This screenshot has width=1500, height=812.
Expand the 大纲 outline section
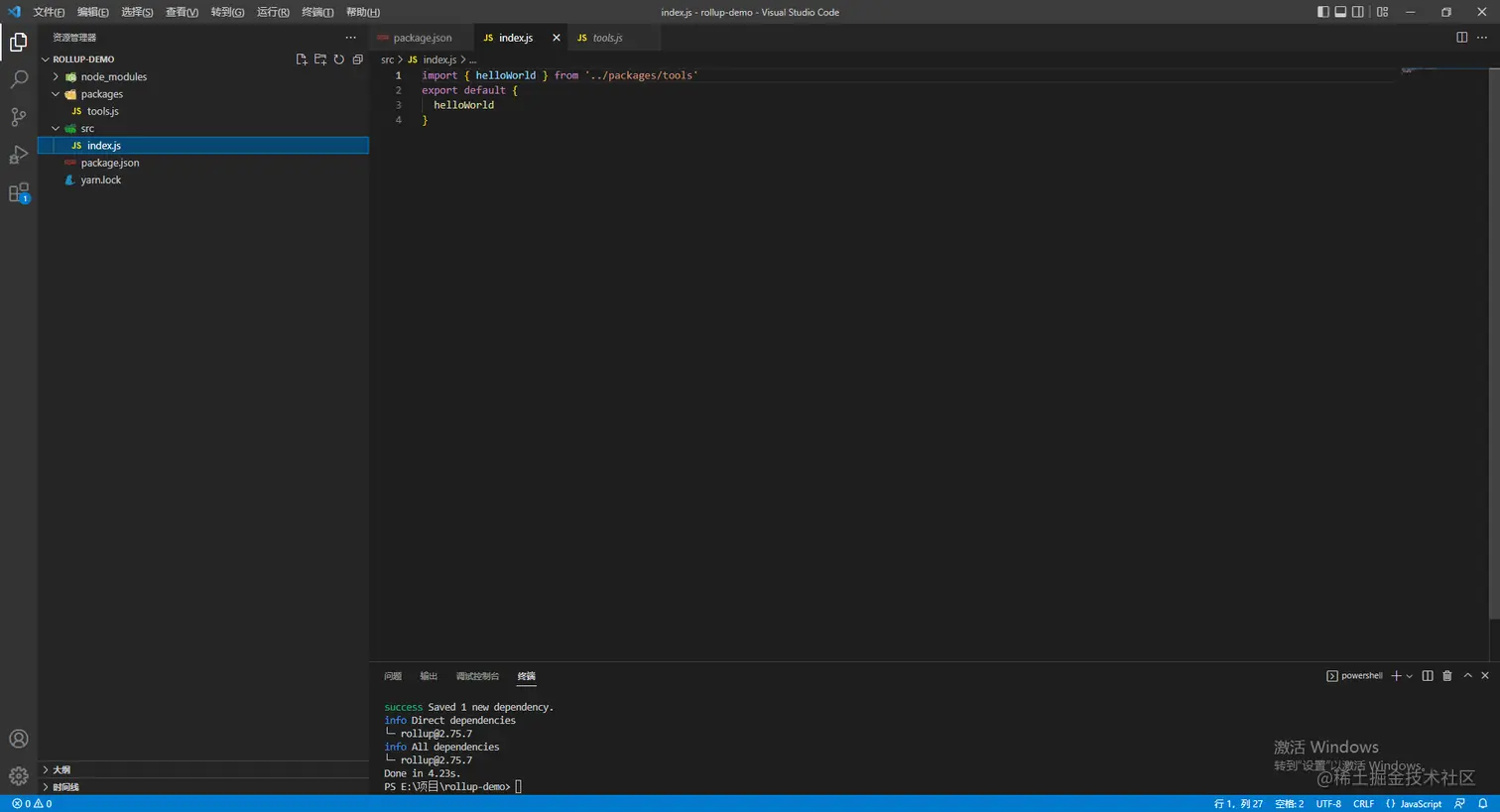(x=203, y=769)
